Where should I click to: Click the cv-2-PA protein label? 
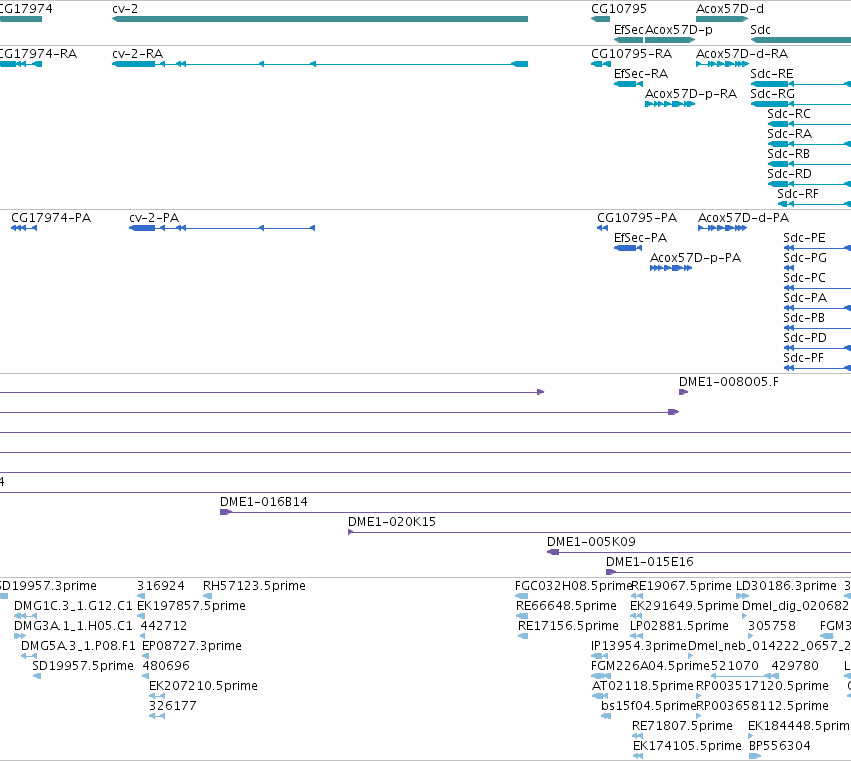pyautogui.click(x=154, y=218)
